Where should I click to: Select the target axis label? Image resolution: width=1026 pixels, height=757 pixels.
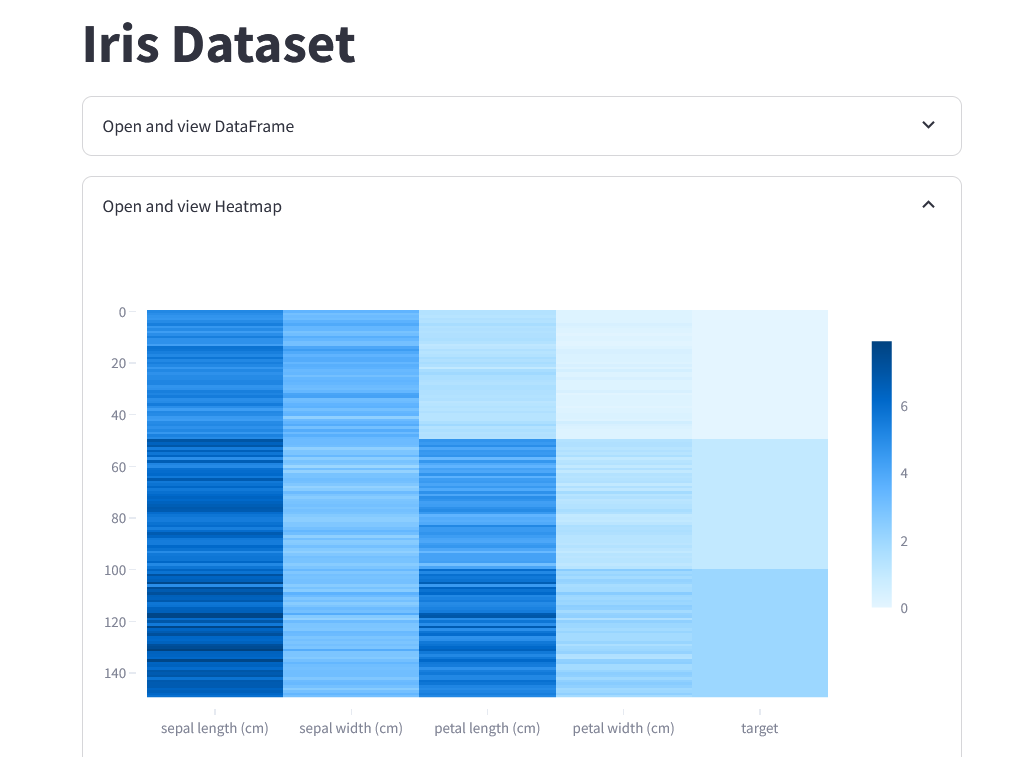760,728
